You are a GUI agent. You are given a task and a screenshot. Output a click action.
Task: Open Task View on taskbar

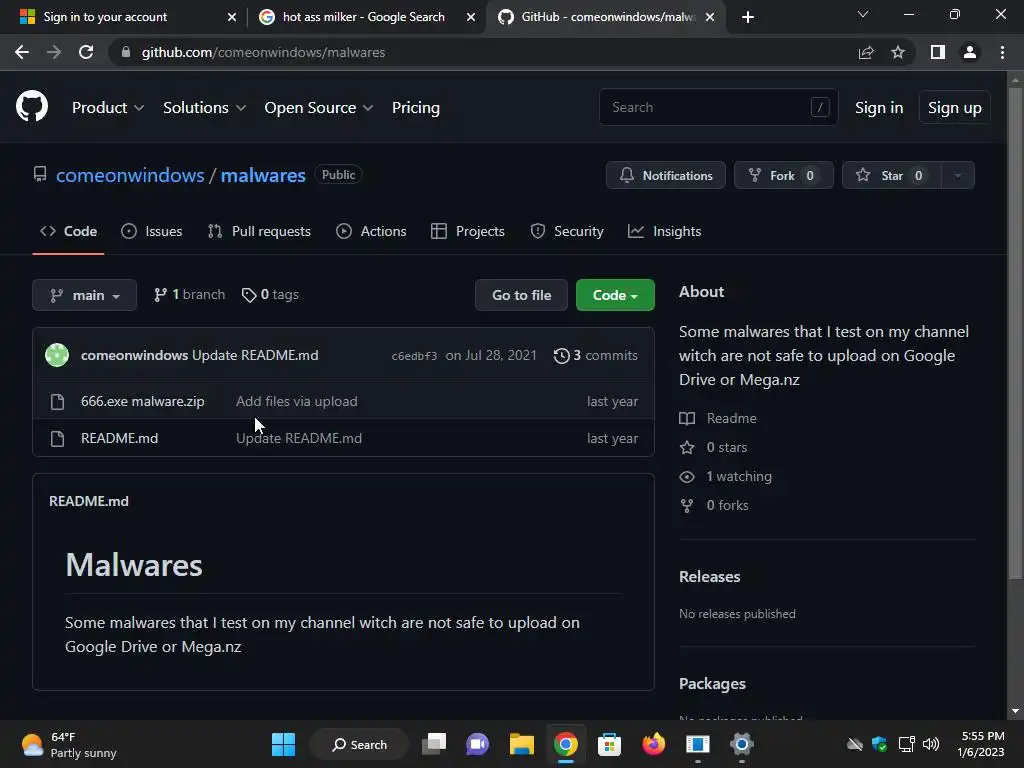(434, 744)
